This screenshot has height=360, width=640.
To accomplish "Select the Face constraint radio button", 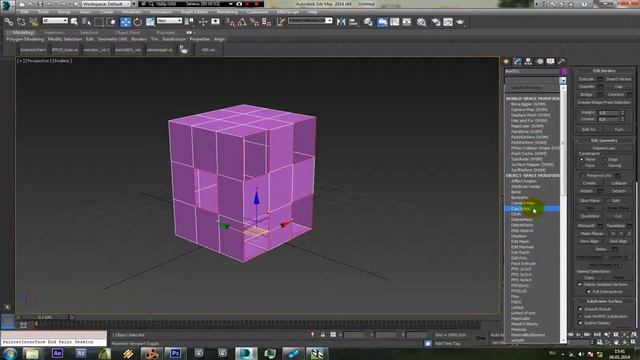I will tap(582, 166).
